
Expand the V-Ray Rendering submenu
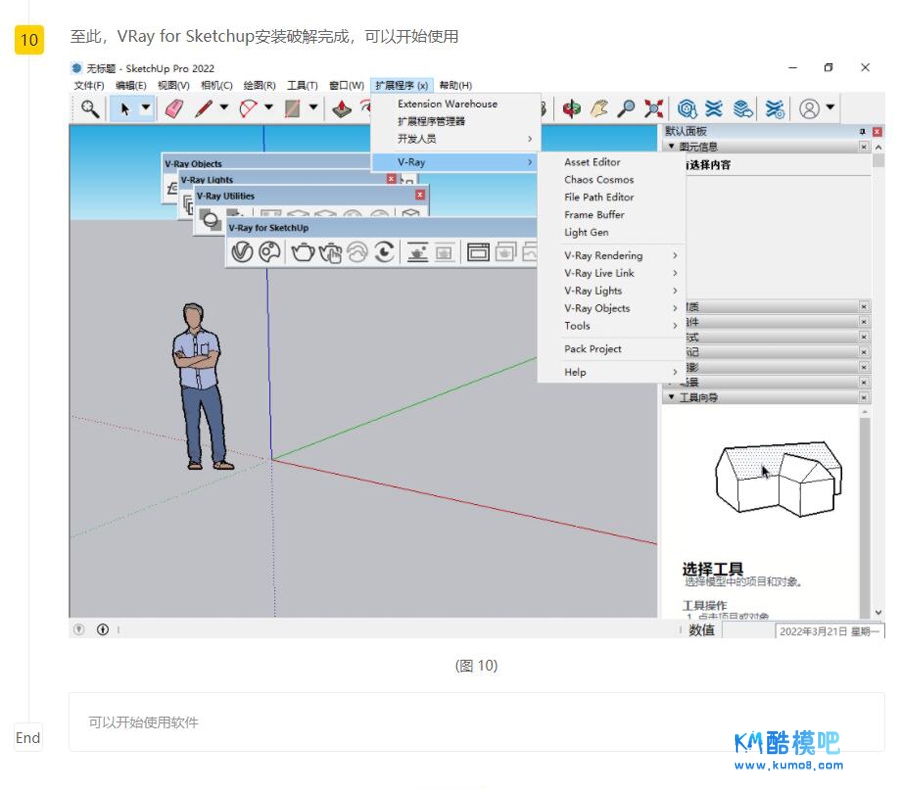[611, 255]
